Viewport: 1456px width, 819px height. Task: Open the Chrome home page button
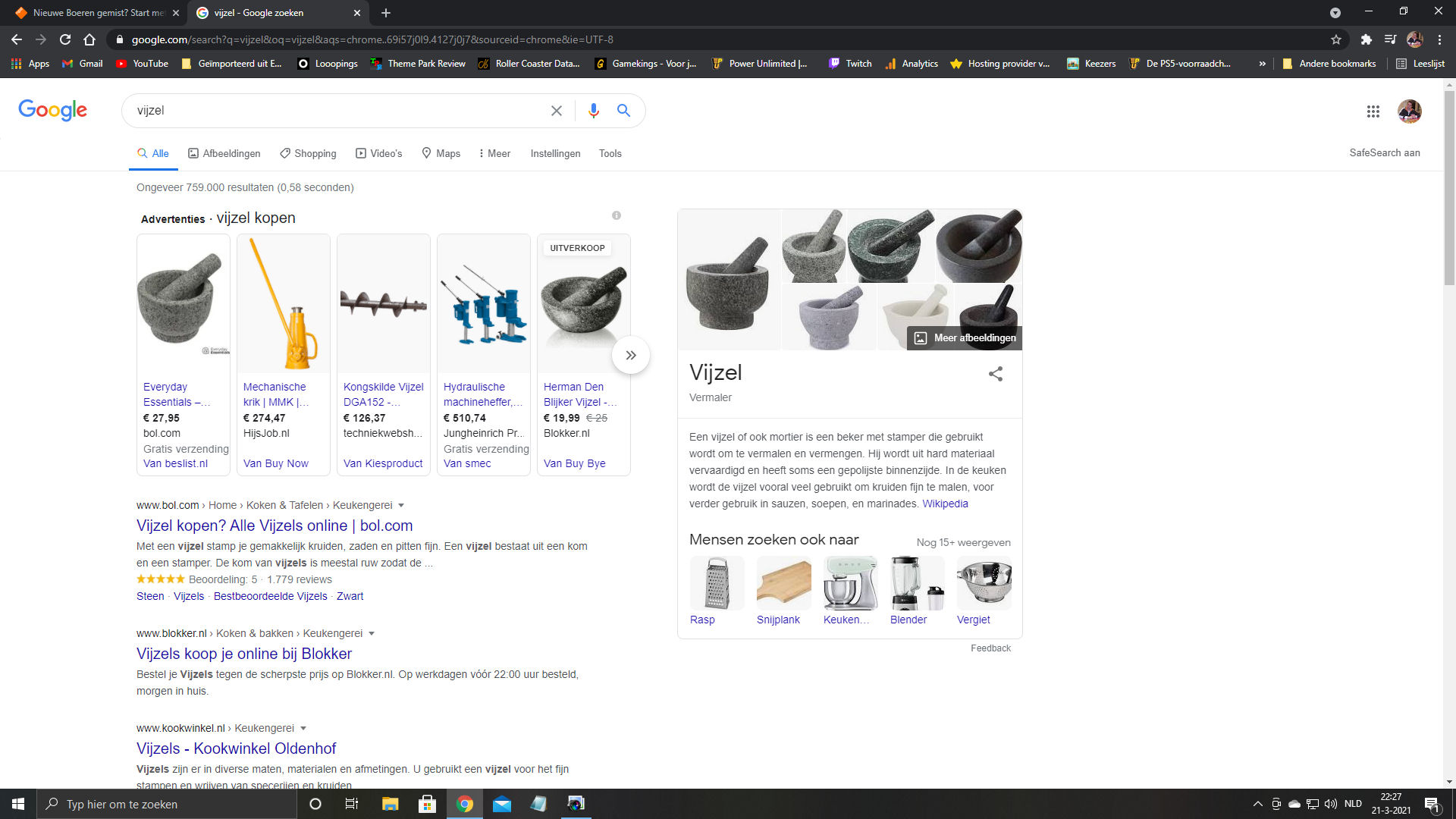89,39
